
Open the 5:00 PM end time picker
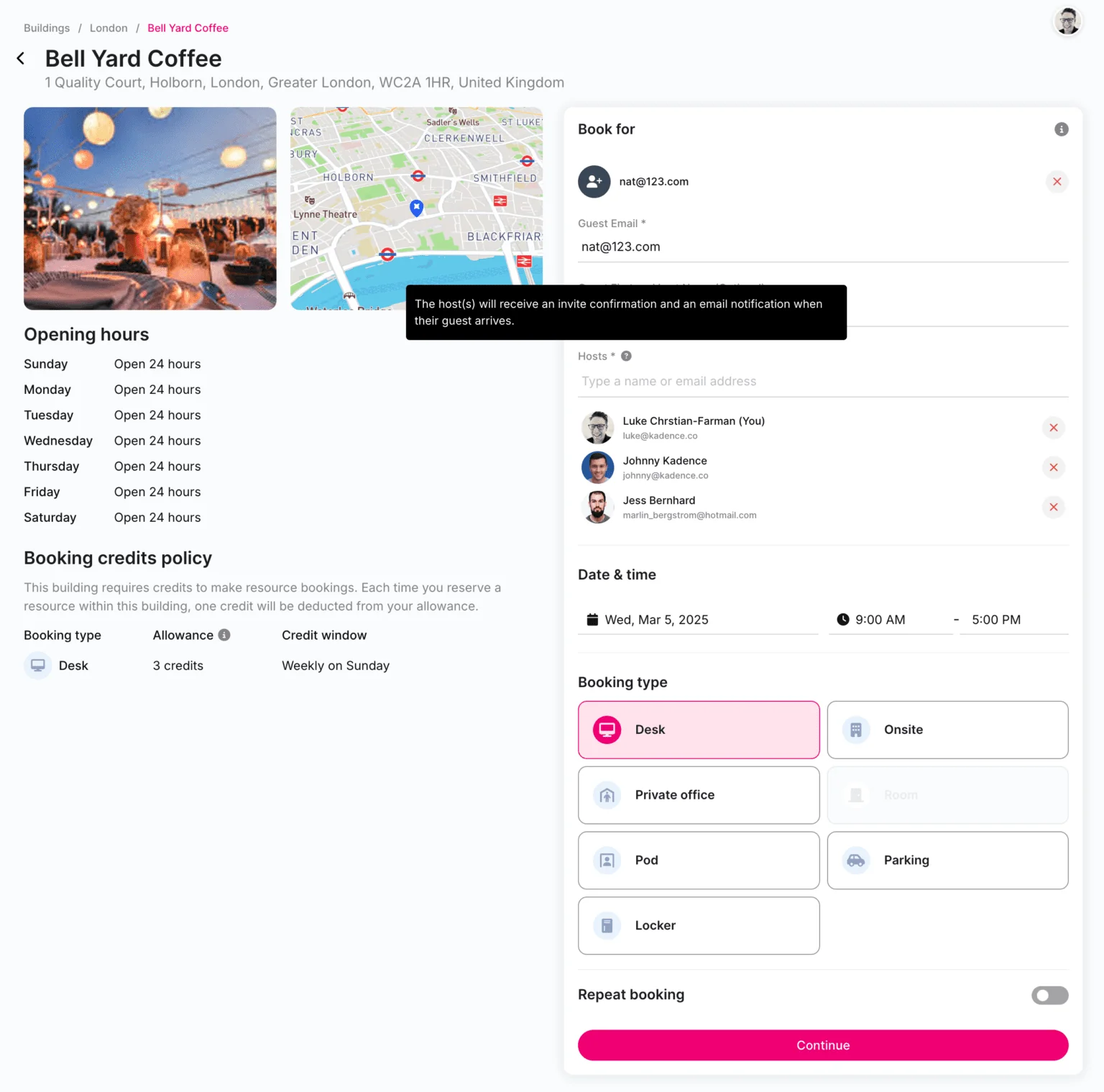pos(1014,620)
